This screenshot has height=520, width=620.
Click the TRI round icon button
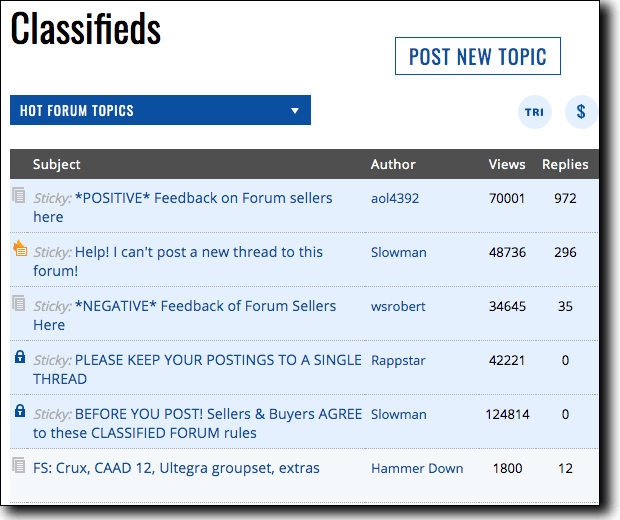(535, 112)
